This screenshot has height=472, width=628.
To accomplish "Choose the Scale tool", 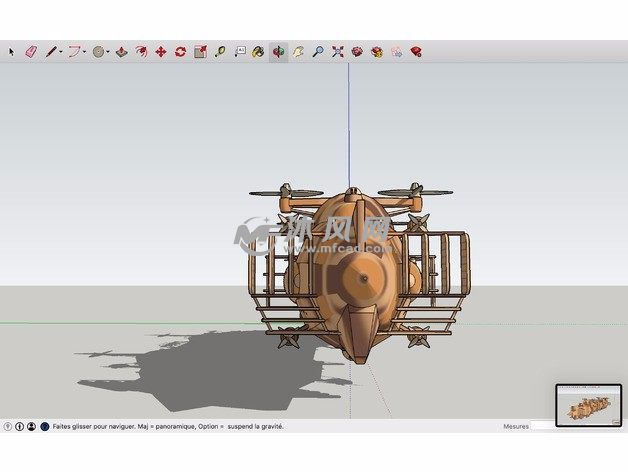I will [x=200, y=51].
